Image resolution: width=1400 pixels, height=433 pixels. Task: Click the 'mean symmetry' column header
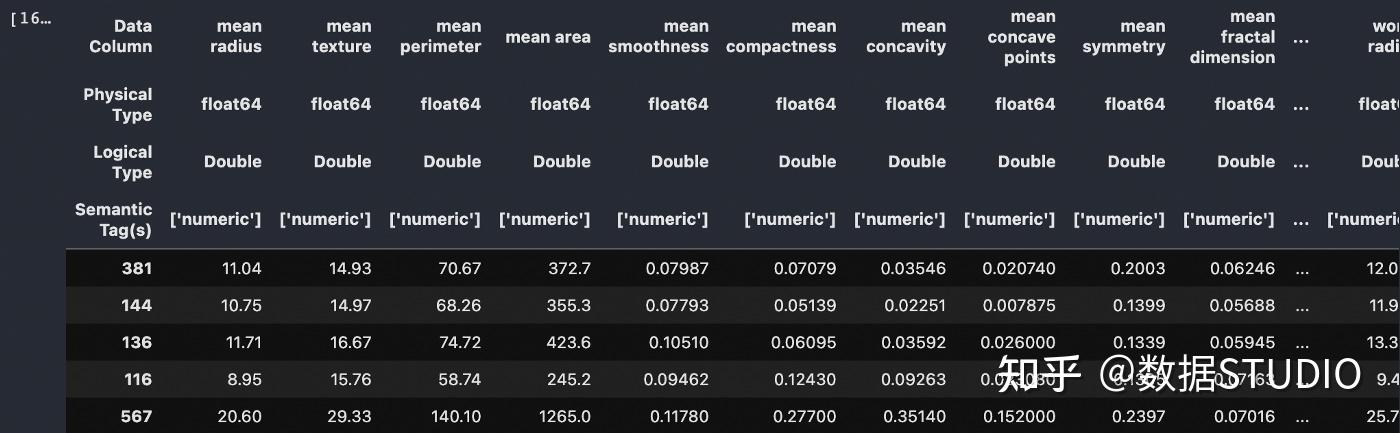tap(1123, 36)
